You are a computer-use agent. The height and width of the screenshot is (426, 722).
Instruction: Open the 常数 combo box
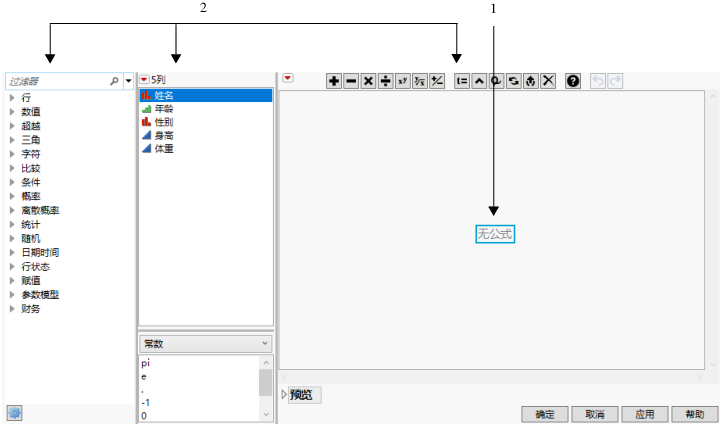pos(205,344)
